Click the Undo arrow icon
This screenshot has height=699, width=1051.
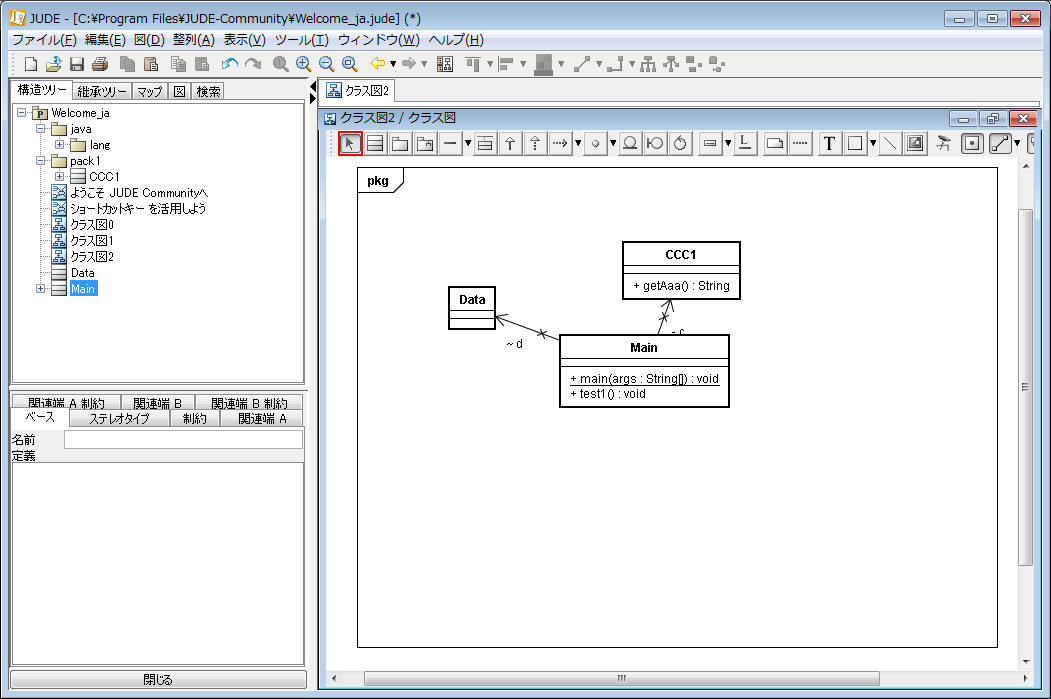coord(230,64)
